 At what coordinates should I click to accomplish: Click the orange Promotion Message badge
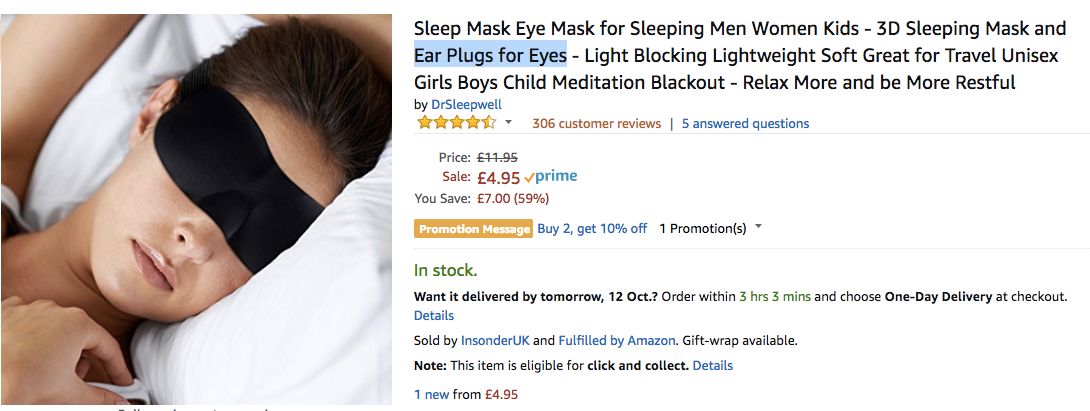pos(473,229)
